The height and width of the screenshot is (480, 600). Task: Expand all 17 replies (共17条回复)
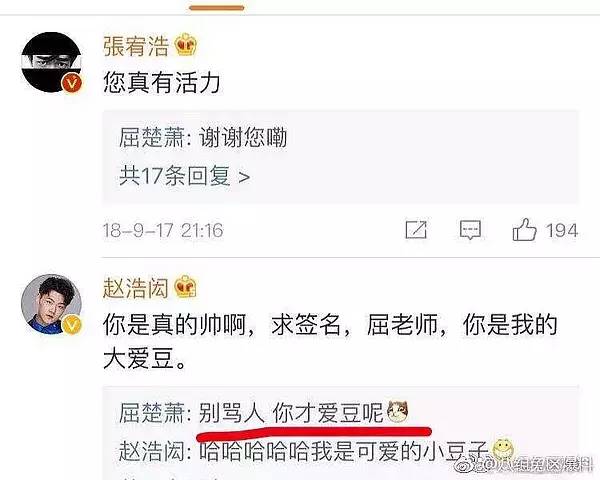click(184, 176)
